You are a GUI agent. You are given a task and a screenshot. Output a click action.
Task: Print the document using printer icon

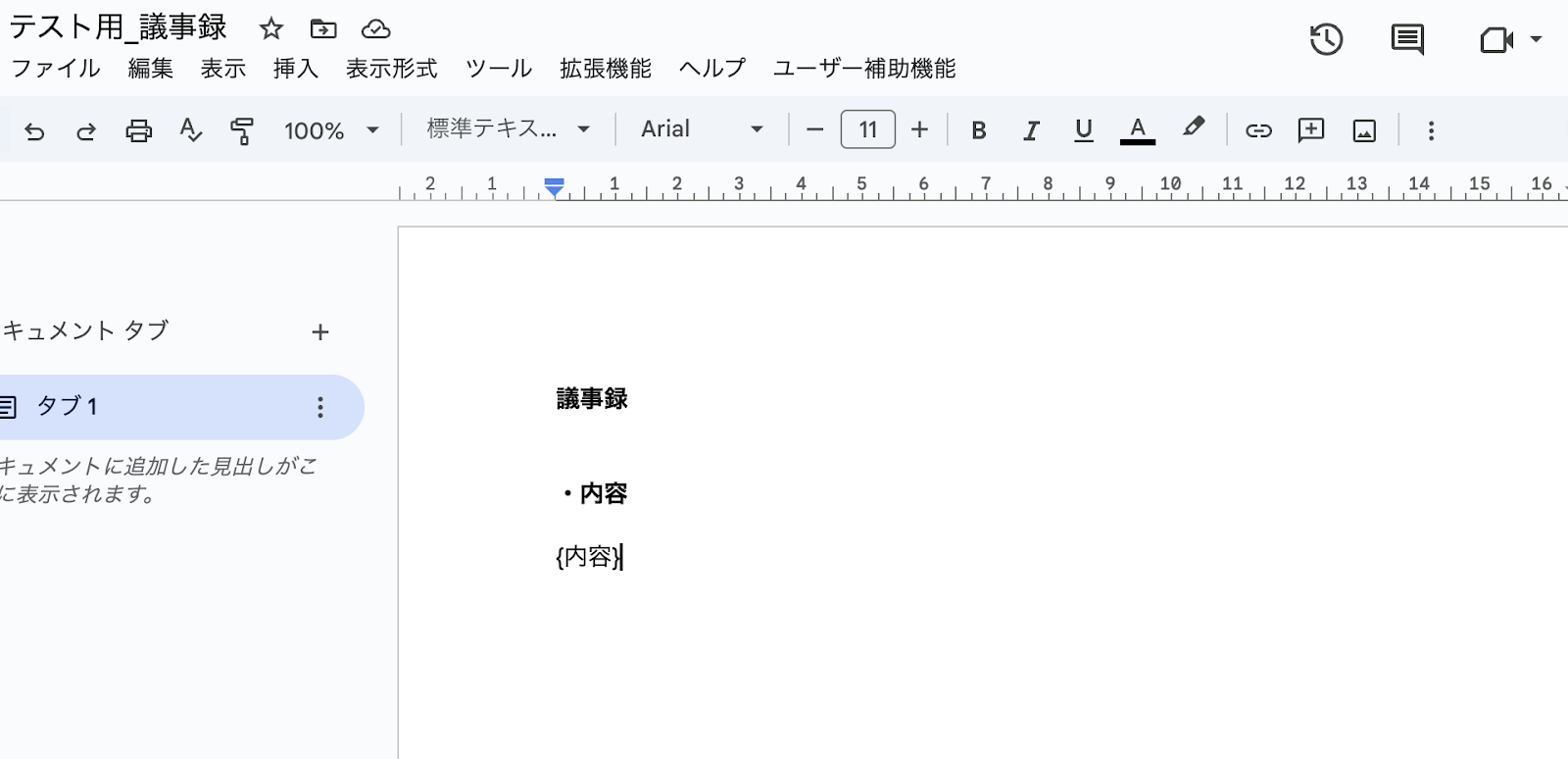click(x=139, y=130)
